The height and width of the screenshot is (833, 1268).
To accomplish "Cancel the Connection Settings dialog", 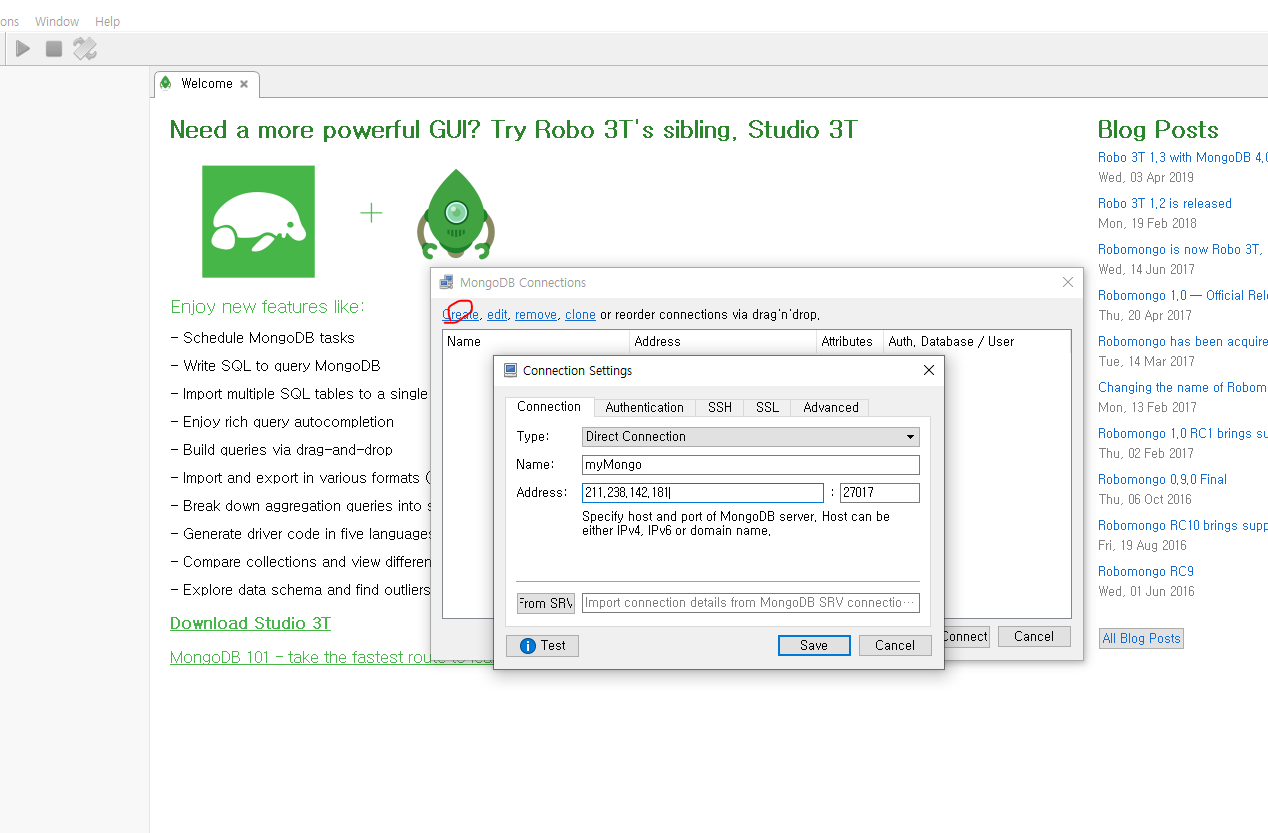I will [x=895, y=645].
